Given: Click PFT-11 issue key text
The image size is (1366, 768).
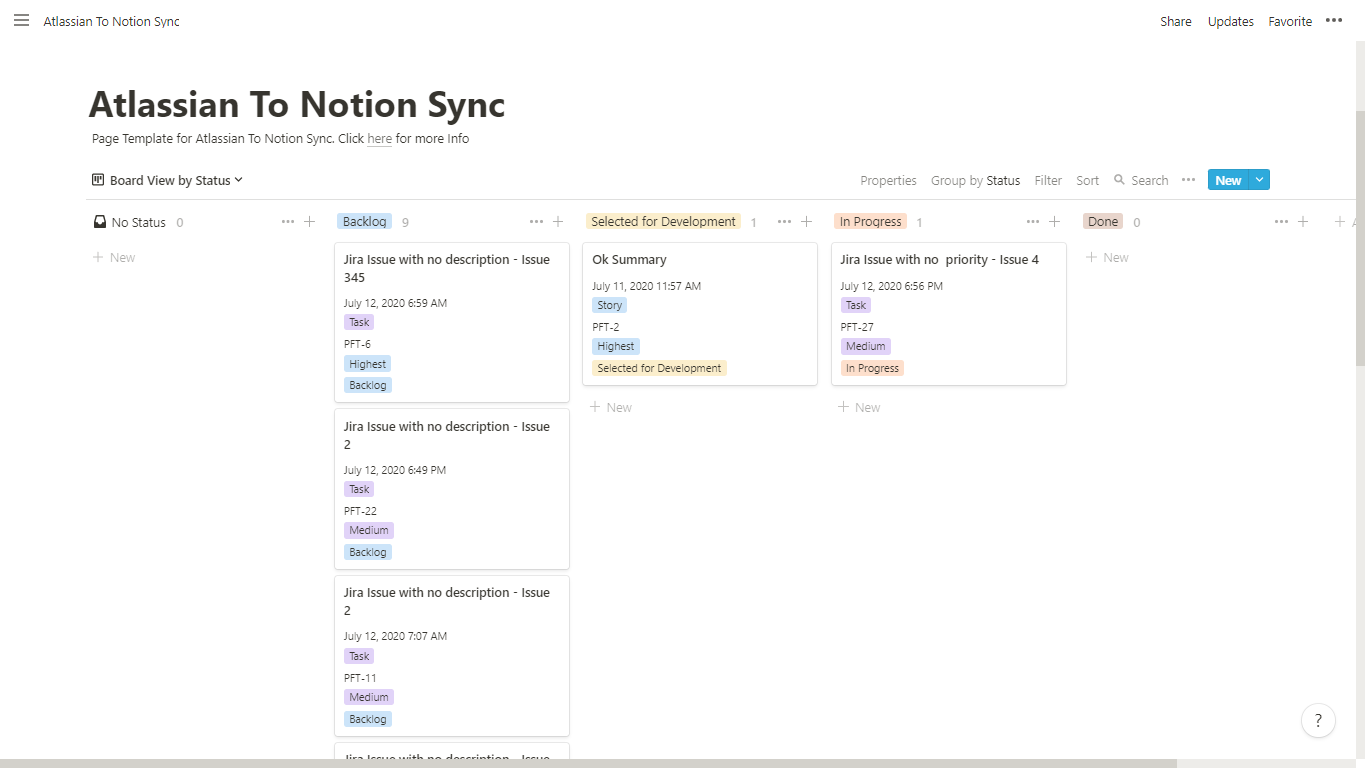Looking at the screenshot, I should pos(360,678).
